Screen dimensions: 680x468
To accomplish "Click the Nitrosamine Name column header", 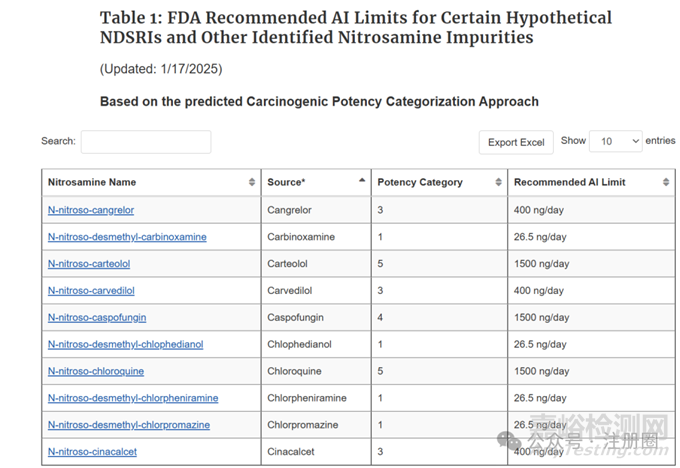I will click(x=92, y=183).
